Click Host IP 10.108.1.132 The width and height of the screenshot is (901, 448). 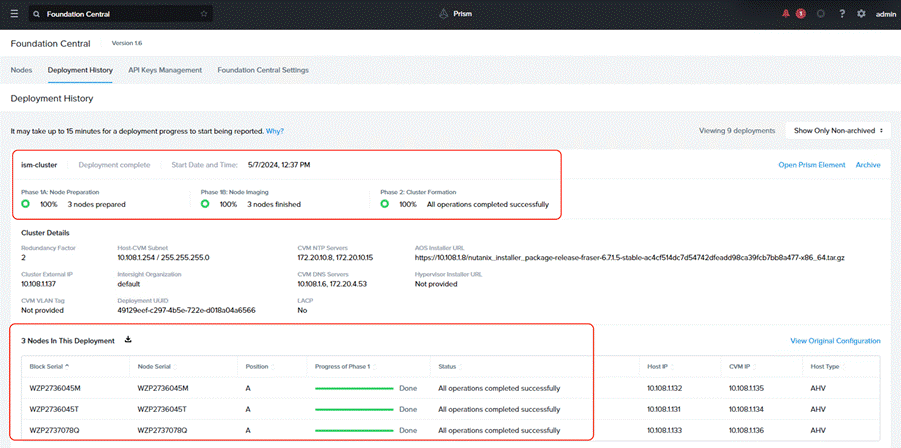[664, 388]
